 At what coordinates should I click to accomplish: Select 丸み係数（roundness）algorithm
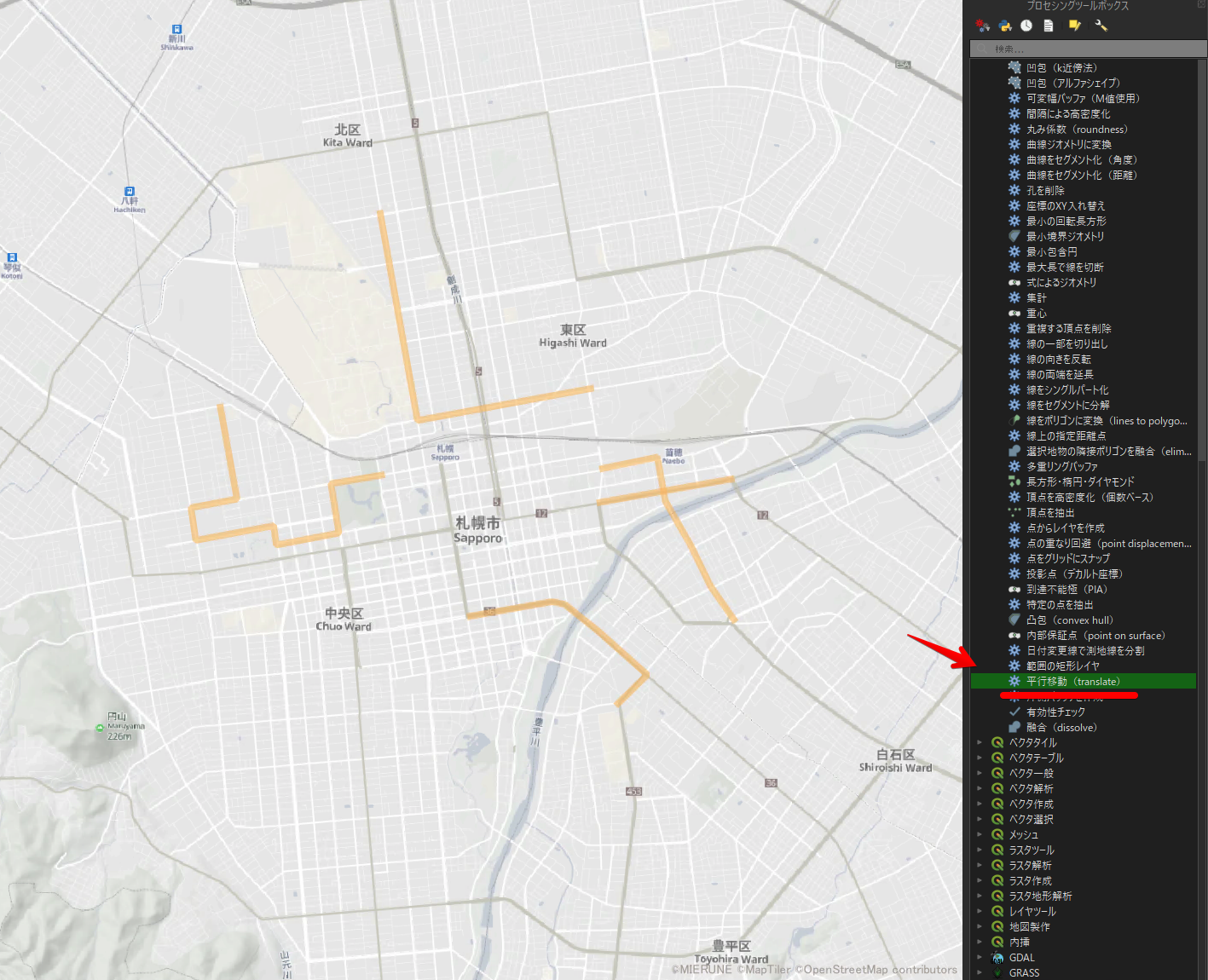pyautogui.click(x=1077, y=130)
